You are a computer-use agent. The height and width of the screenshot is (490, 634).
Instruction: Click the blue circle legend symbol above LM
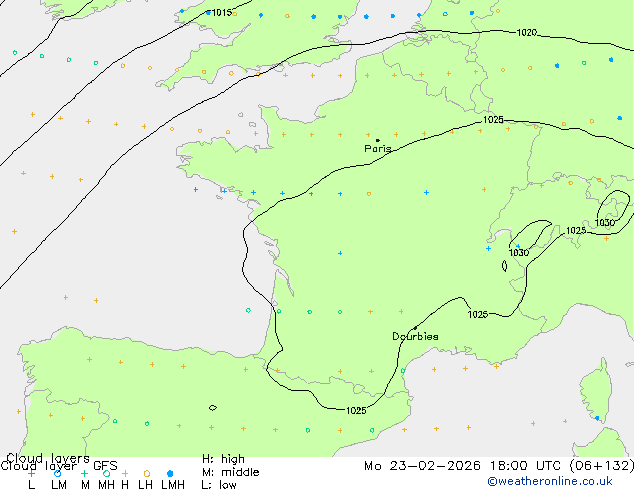(57, 473)
